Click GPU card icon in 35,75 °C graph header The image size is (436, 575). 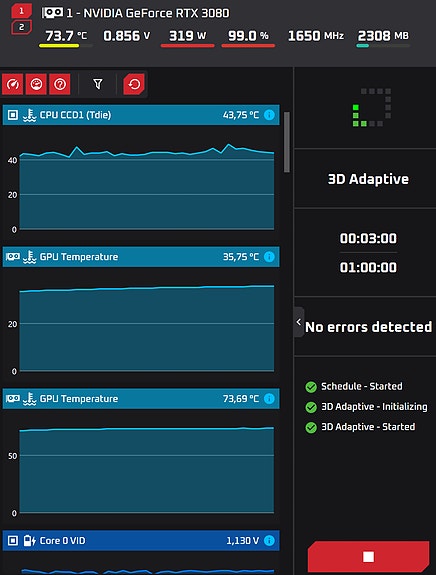tap(13, 256)
